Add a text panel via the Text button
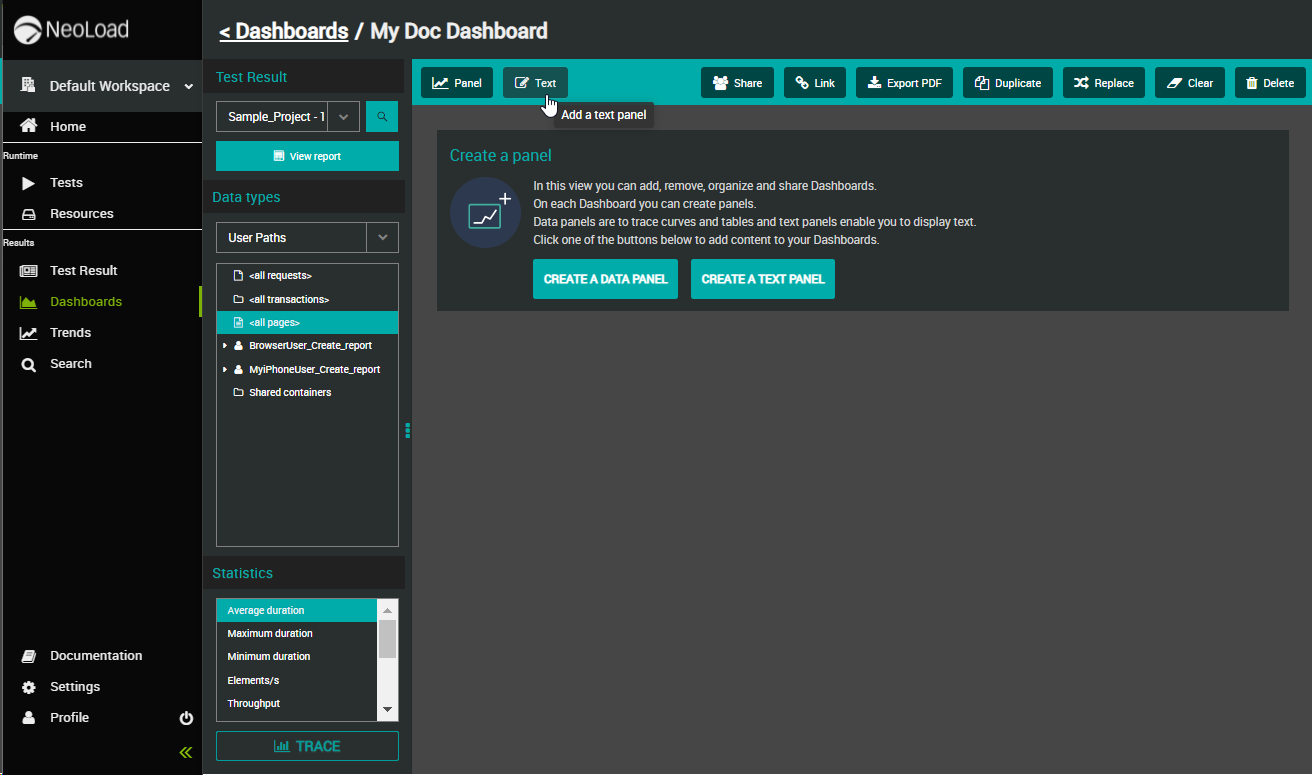The height and width of the screenshot is (775, 1312). (x=535, y=83)
